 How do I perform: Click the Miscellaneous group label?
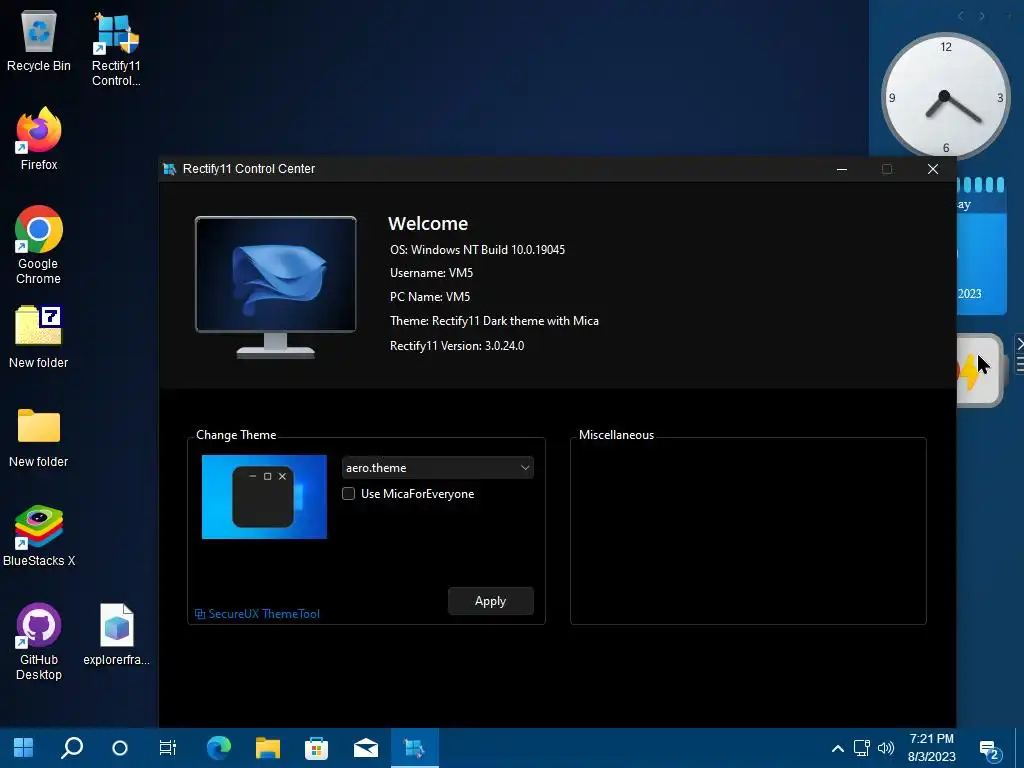(x=616, y=435)
